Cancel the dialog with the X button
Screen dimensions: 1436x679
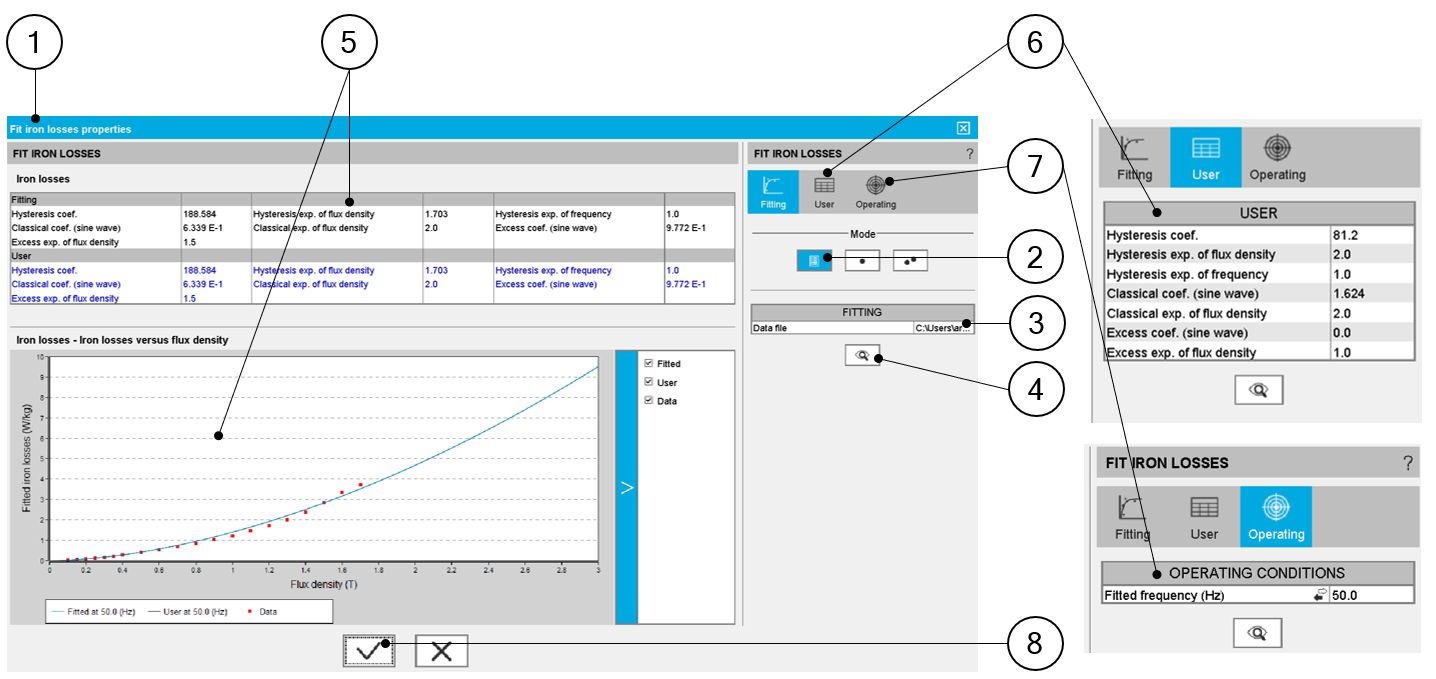tap(441, 651)
